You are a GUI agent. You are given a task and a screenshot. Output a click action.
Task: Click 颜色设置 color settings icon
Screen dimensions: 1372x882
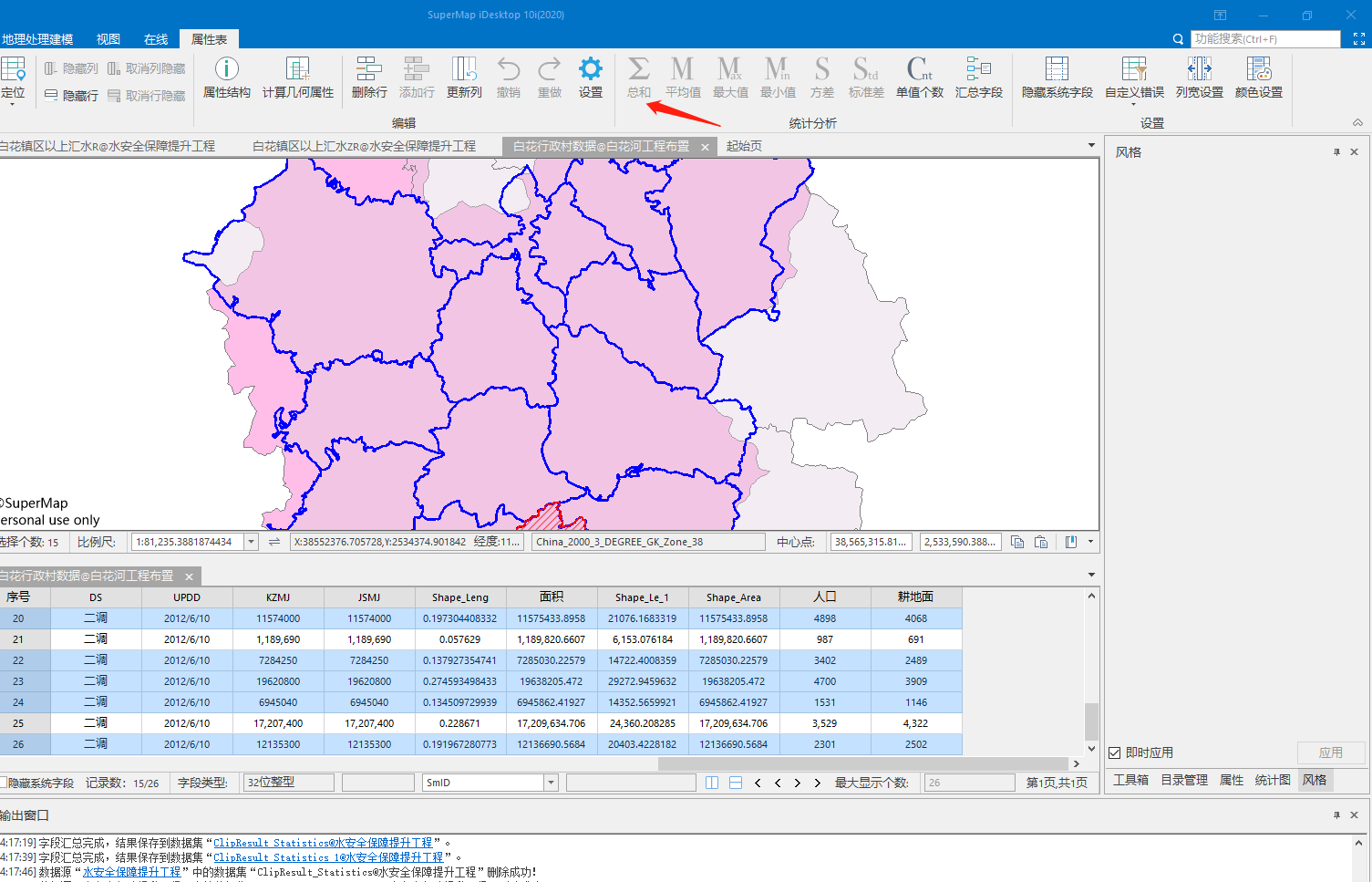point(1259,69)
